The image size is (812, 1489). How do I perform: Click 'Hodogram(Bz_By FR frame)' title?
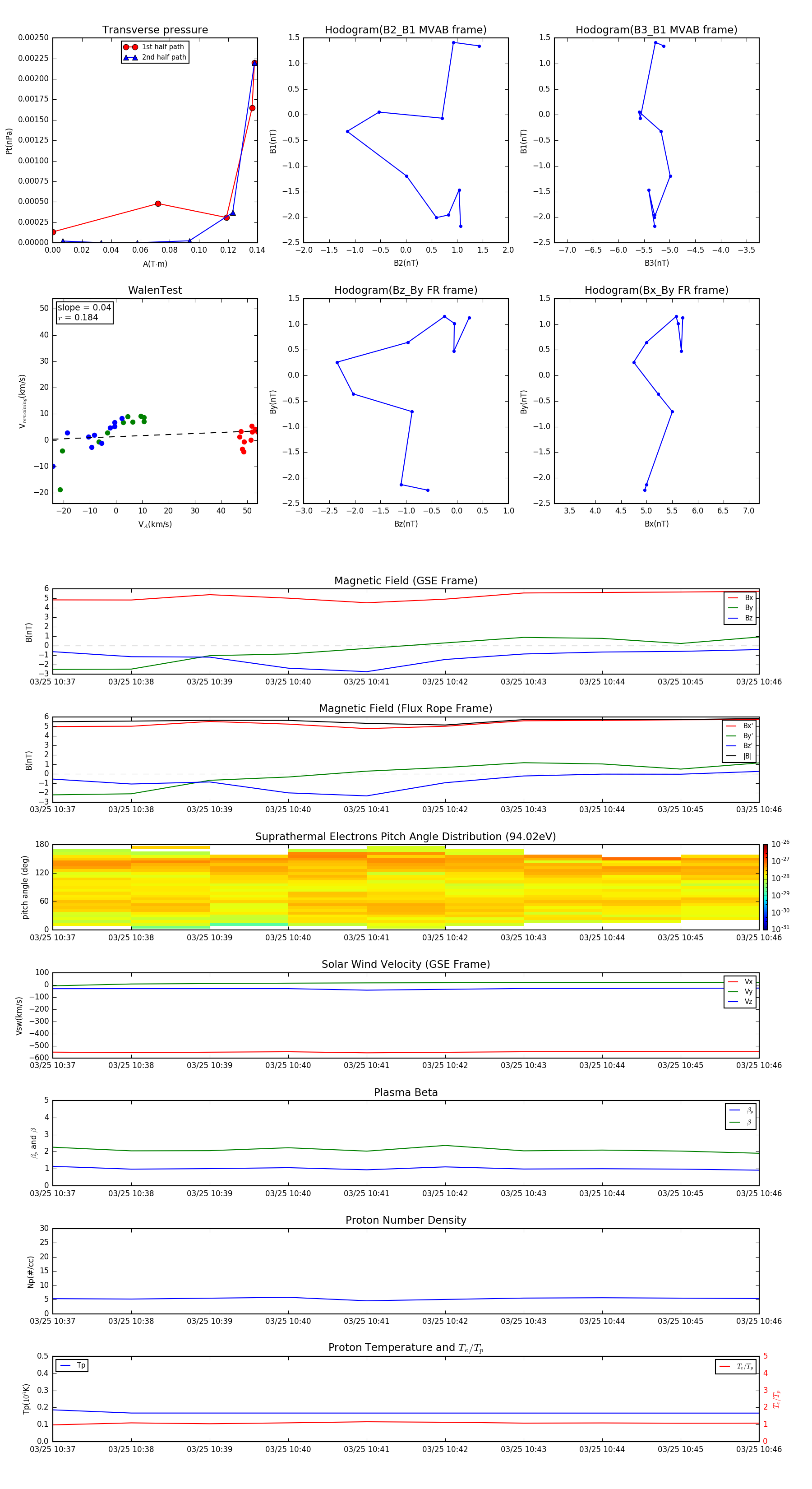[406, 290]
